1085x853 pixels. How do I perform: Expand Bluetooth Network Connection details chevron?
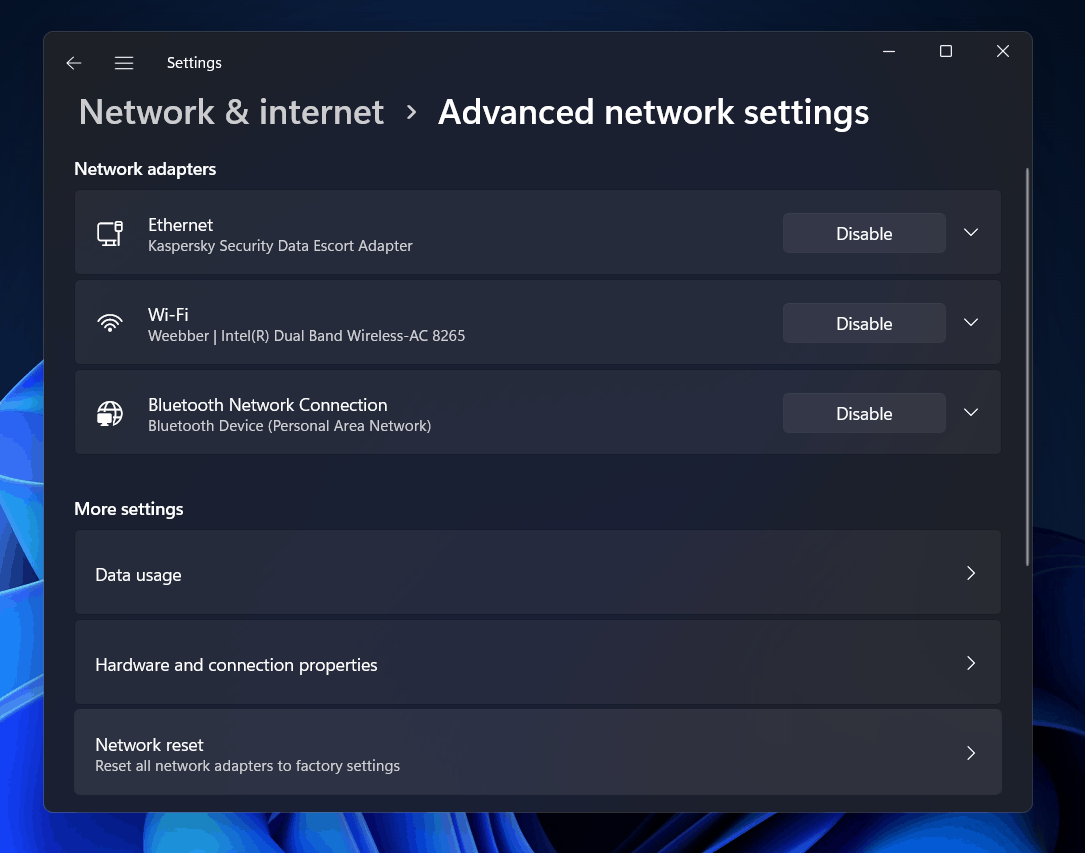tap(971, 412)
